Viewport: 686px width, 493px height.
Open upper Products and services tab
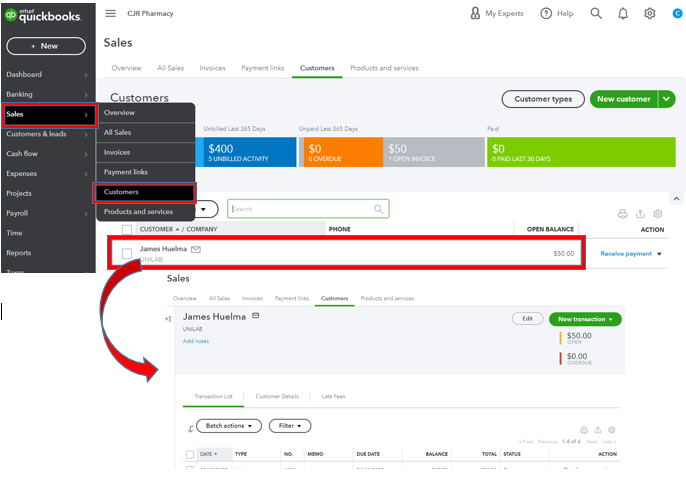coord(384,68)
